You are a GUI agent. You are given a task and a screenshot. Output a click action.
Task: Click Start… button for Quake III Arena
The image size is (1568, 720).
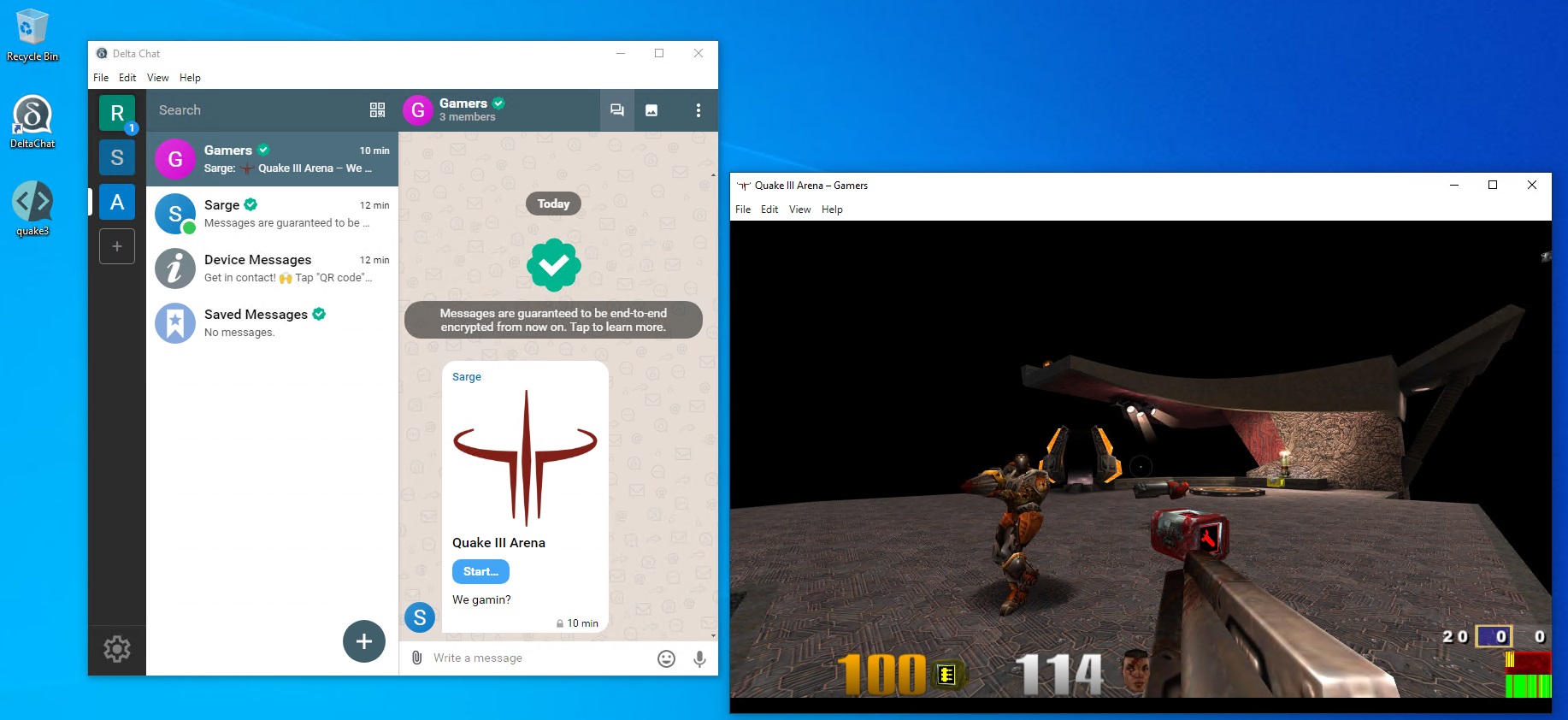pos(480,571)
